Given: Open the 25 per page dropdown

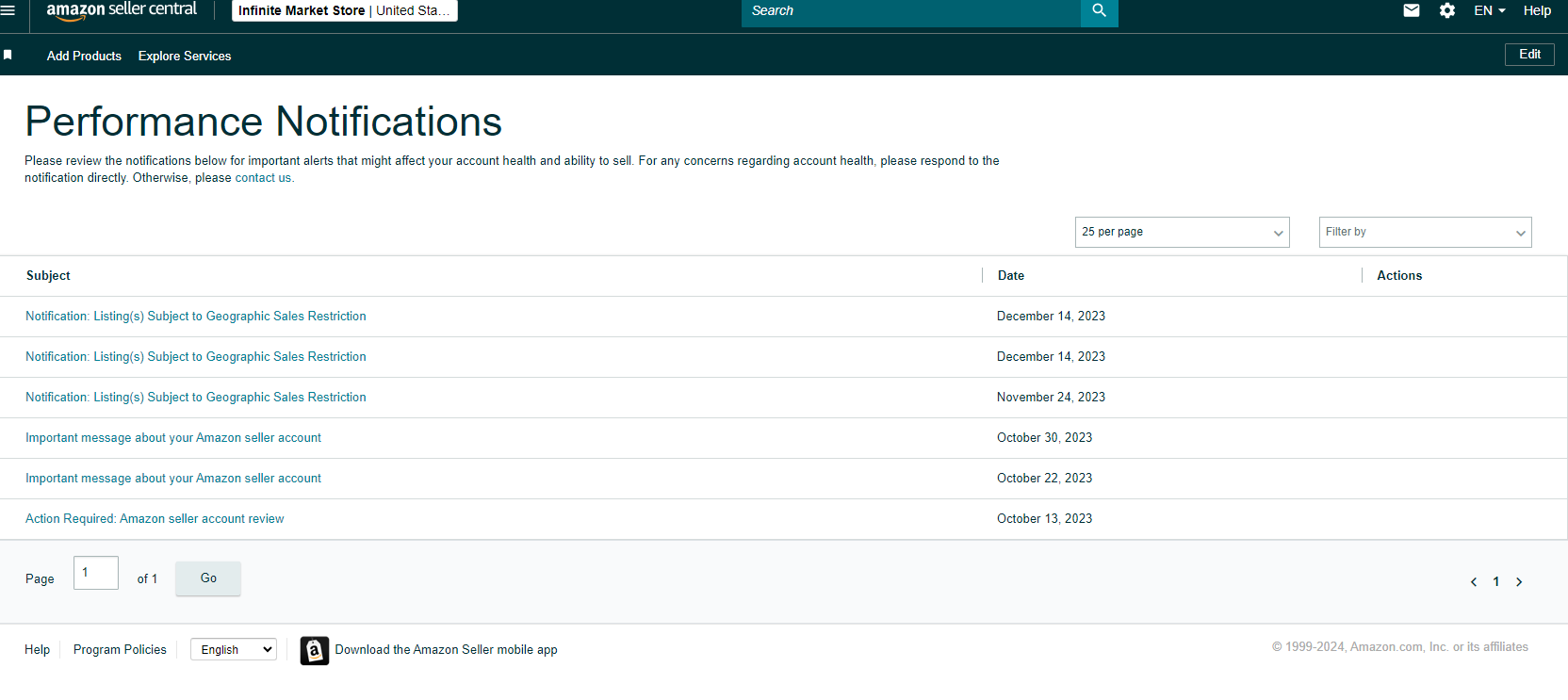Looking at the screenshot, I should (x=1183, y=232).
